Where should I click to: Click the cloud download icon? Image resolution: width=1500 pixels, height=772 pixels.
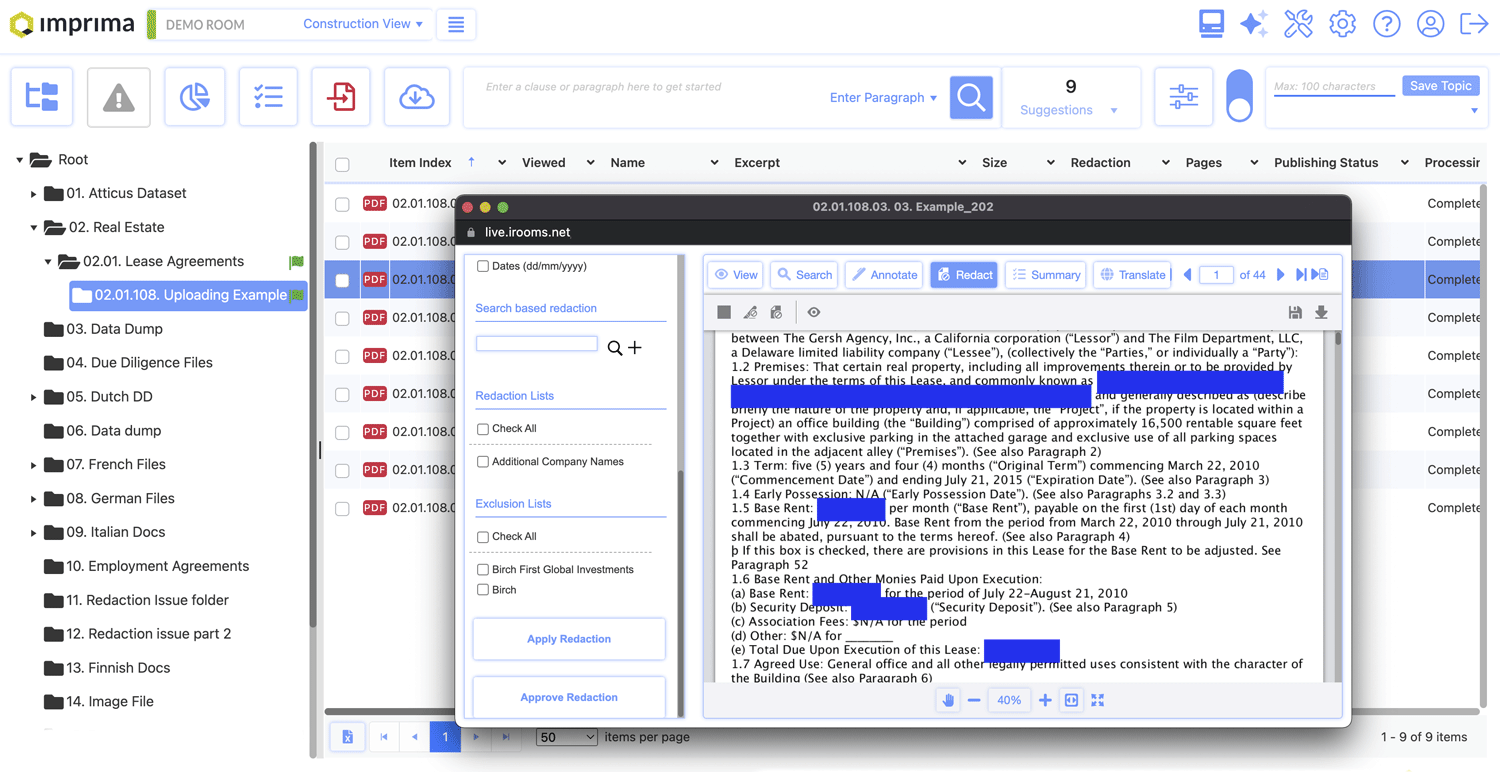(416, 97)
